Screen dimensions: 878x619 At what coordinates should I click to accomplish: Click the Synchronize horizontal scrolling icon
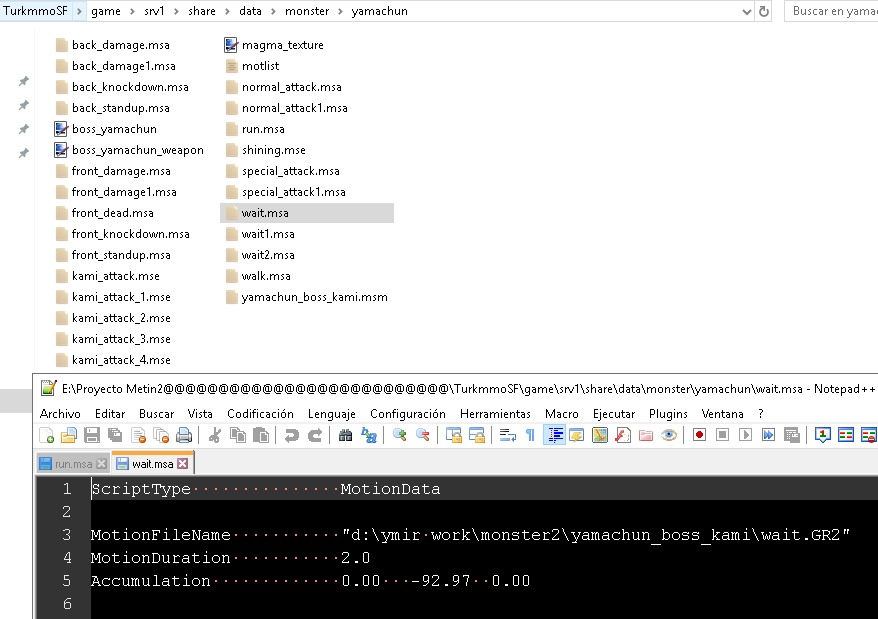coord(477,435)
